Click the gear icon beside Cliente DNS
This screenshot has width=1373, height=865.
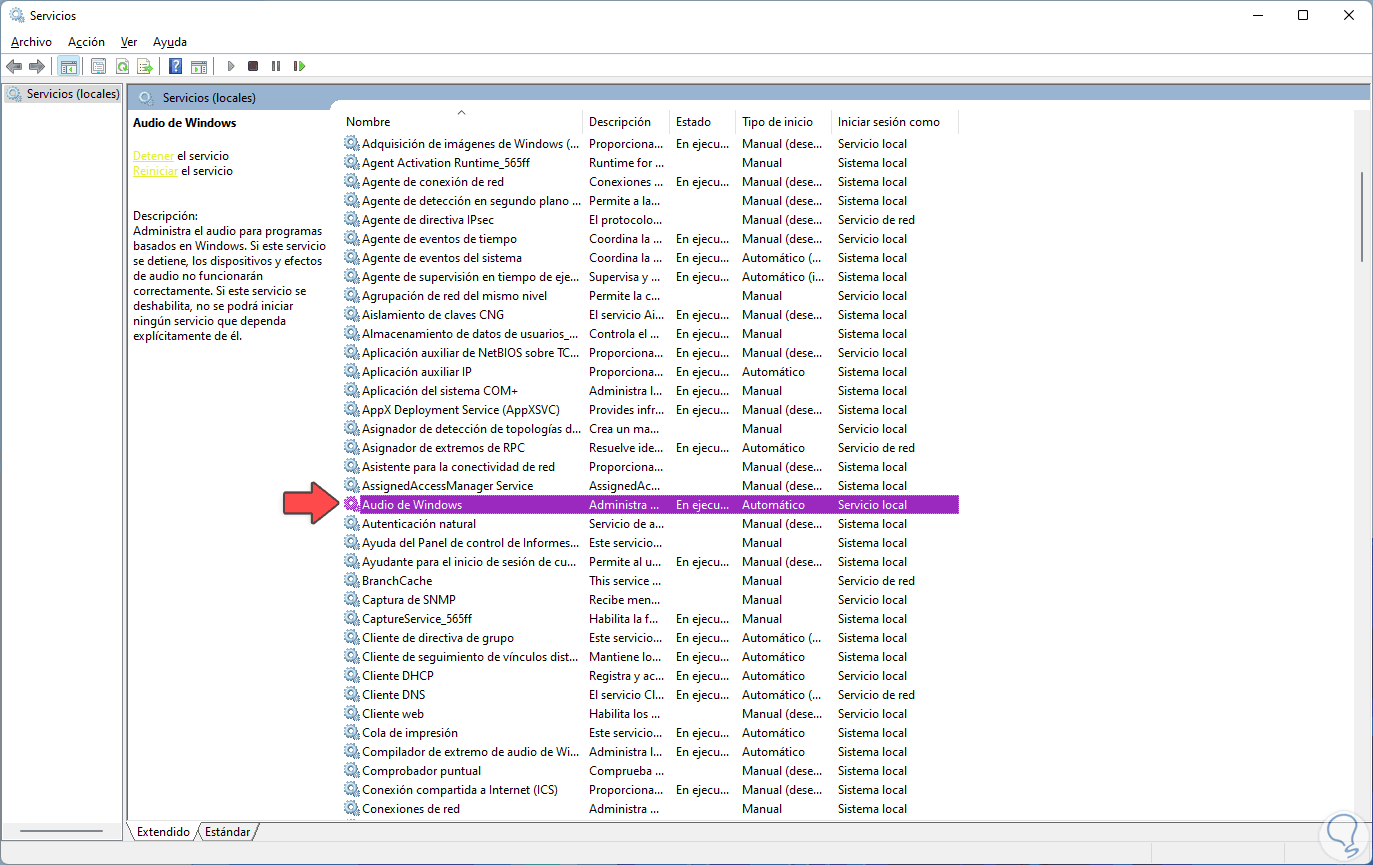351,695
